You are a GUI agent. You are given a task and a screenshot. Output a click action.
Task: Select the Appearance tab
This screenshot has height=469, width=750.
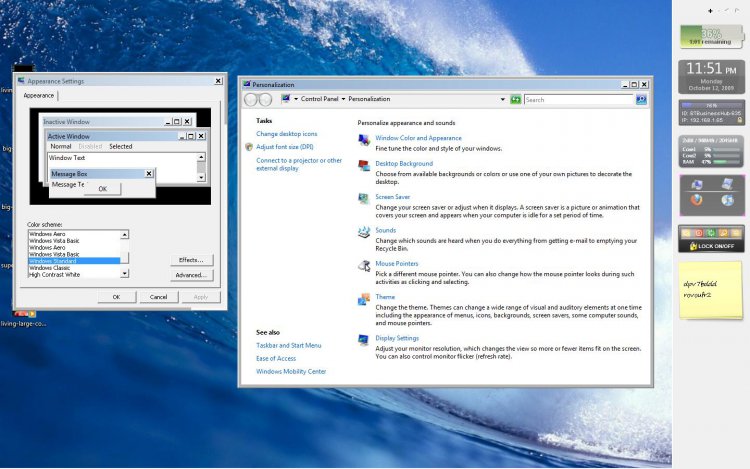39,95
